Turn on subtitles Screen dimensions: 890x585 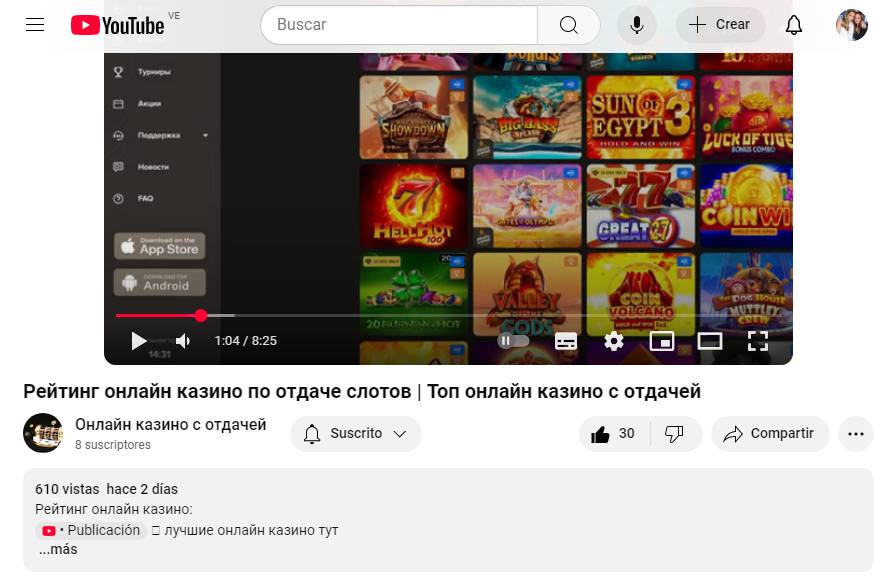[x=565, y=341]
